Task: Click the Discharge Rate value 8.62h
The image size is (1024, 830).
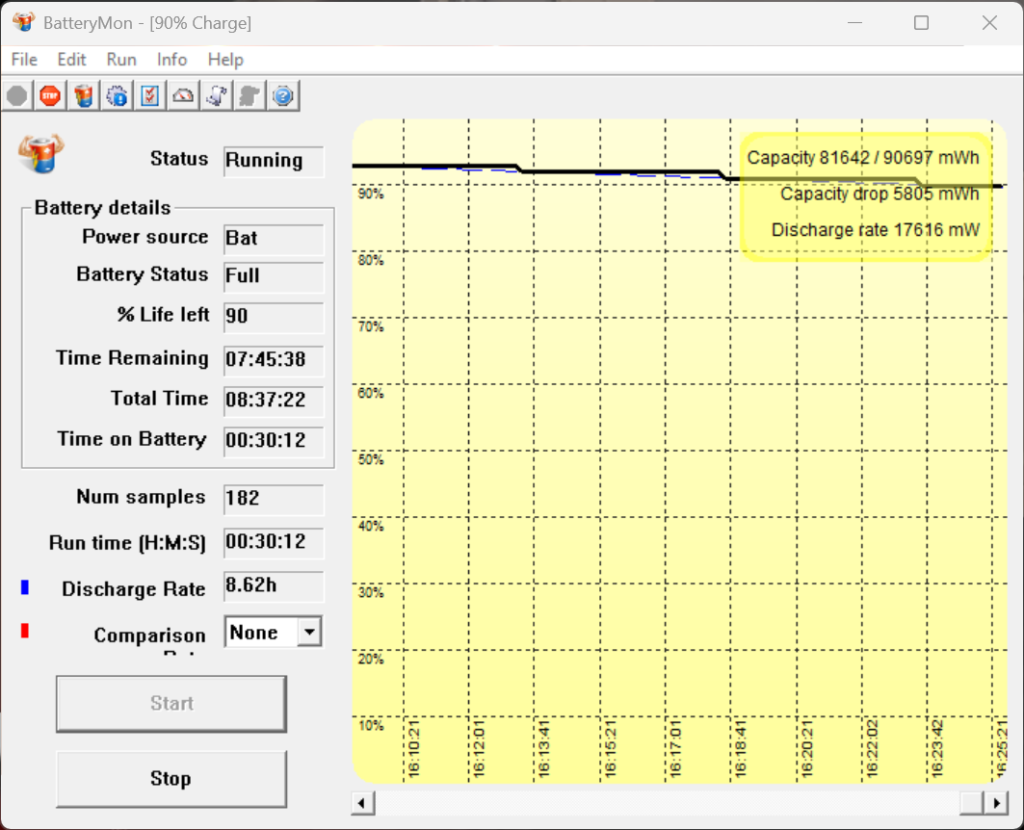Action: tap(274, 586)
